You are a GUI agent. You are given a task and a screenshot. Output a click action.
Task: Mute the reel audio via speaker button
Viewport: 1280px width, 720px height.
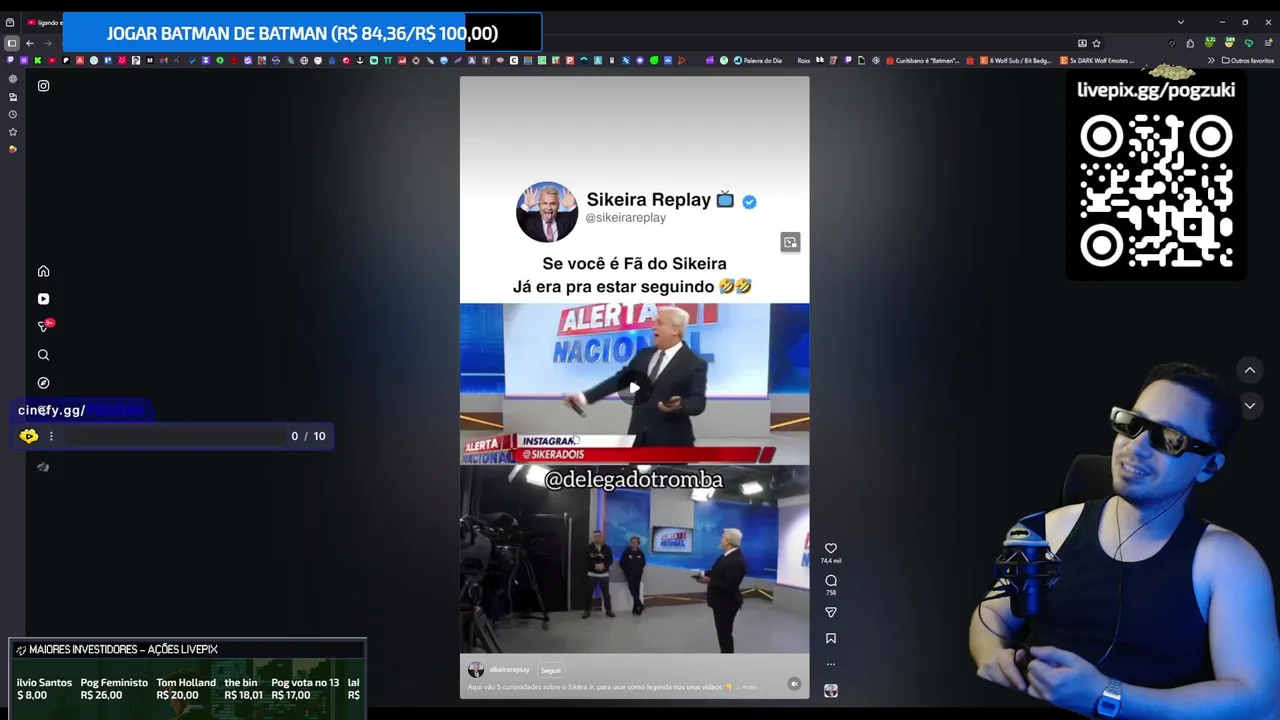tap(794, 684)
